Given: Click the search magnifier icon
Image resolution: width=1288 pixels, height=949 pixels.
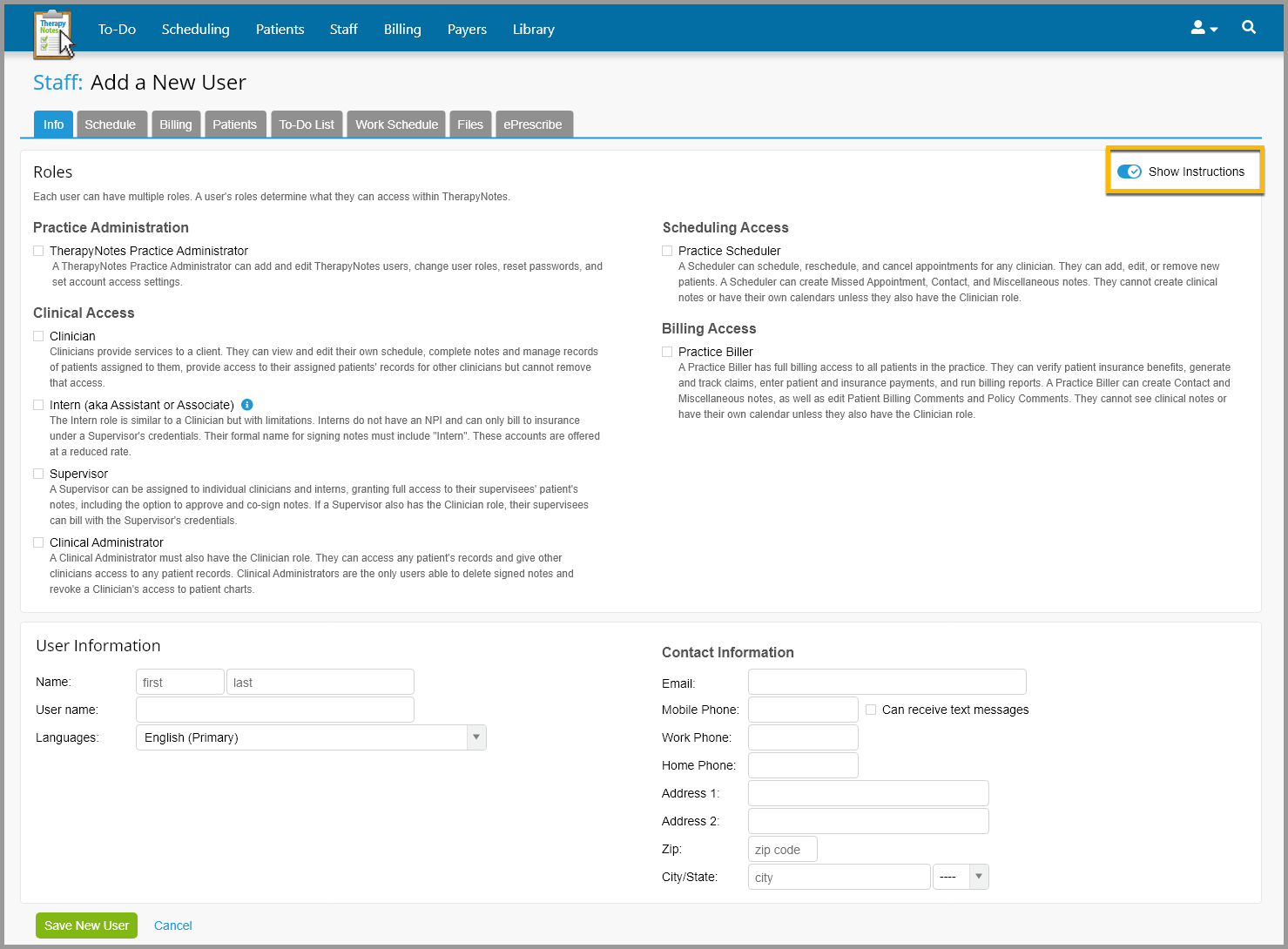Looking at the screenshot, I should click(x=1249, y=27).
